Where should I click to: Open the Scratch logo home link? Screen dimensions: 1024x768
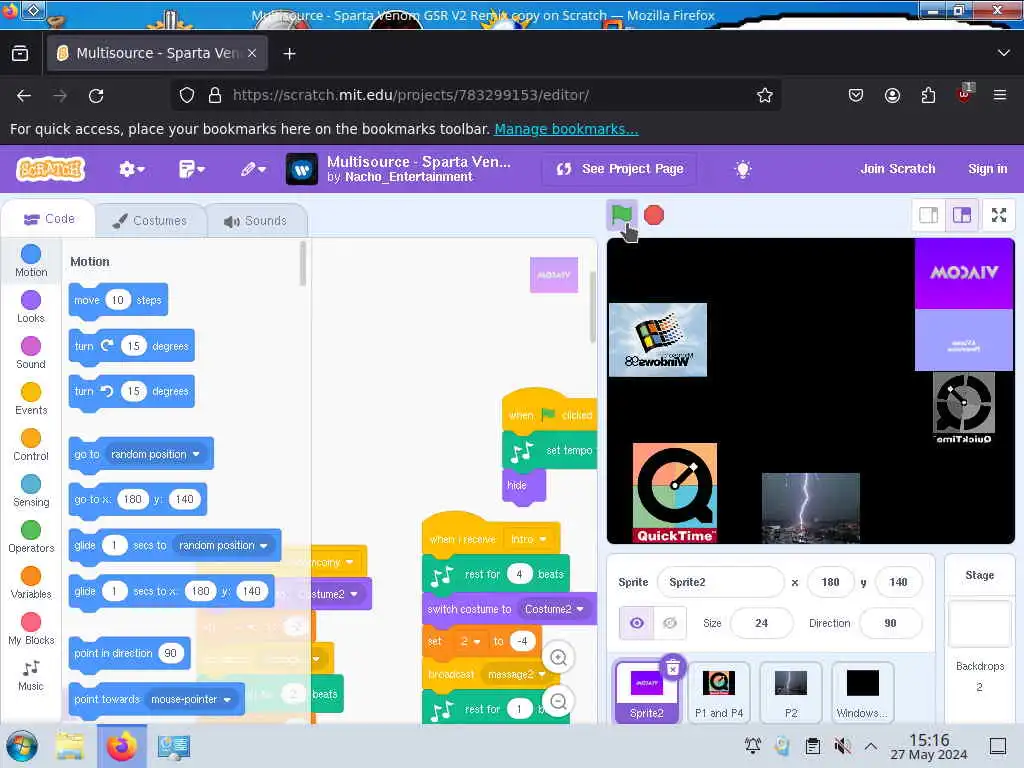pyautogui.click(x=51, y=169)
